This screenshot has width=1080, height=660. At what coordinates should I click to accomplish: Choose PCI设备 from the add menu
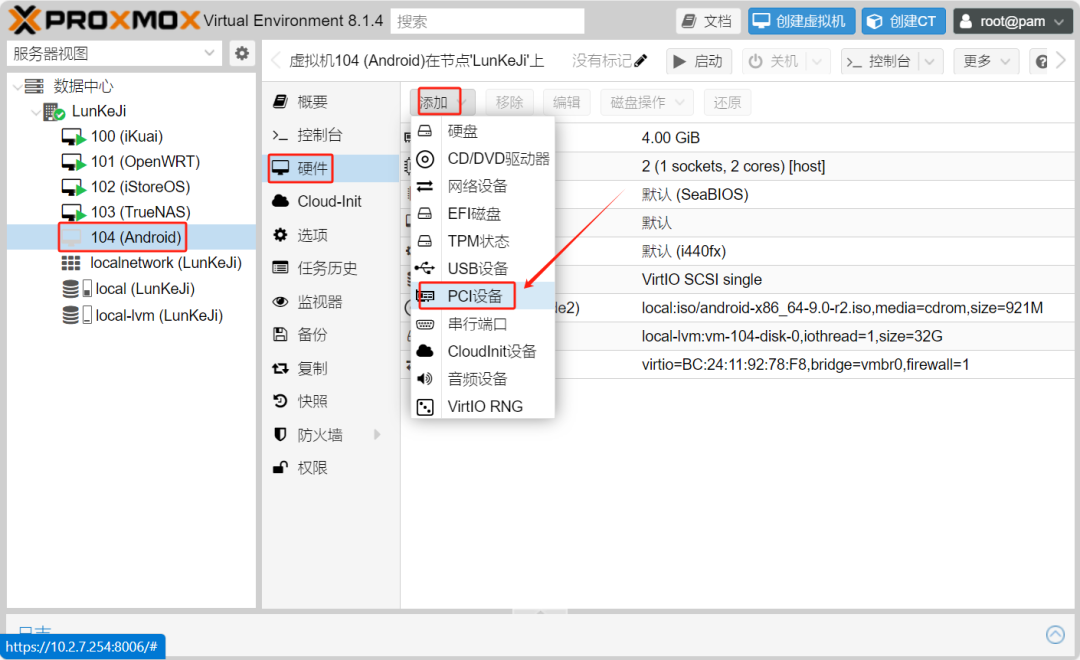click(x=483, y=296)
